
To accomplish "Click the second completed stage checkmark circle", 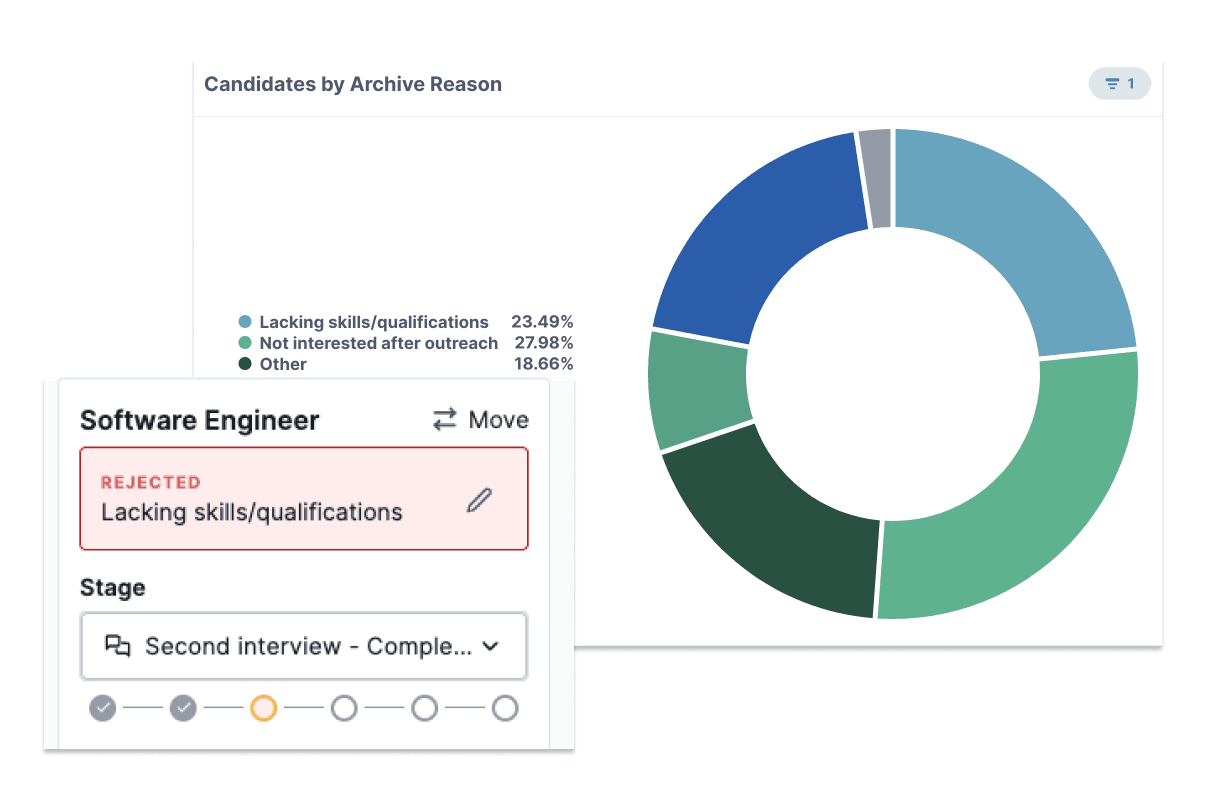I will click(x=183, y=709).
